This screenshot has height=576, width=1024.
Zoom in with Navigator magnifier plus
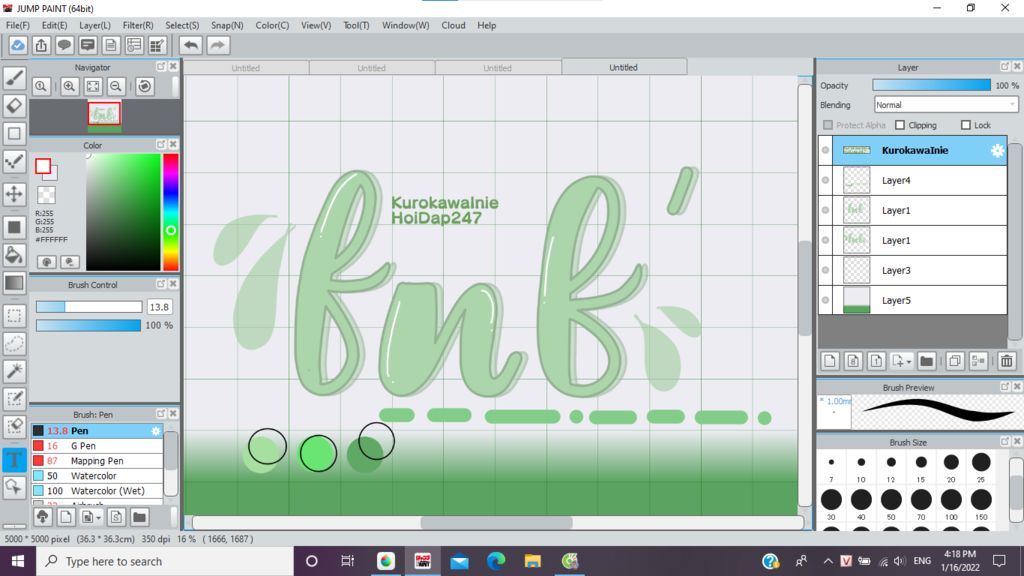[x=69, y=86]
